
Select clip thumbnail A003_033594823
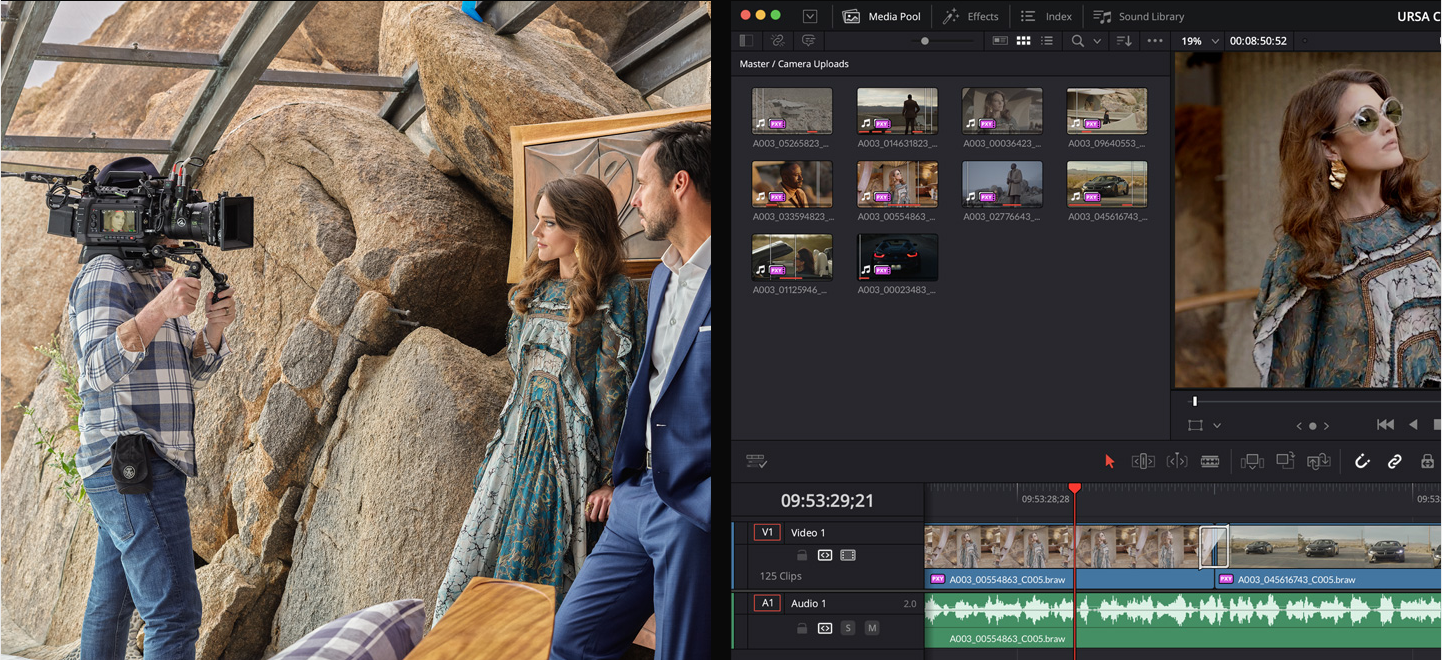(x=792, y=184)
